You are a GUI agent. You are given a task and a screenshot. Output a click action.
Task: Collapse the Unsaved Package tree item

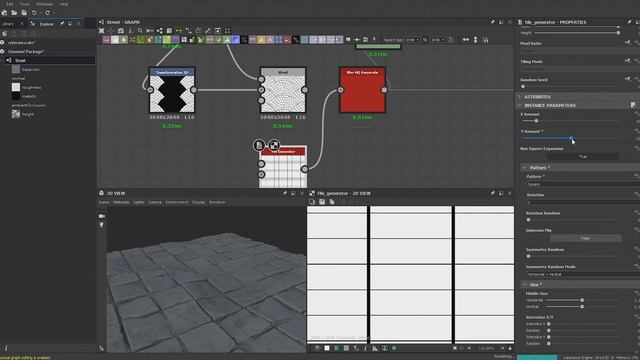(2, 51)
